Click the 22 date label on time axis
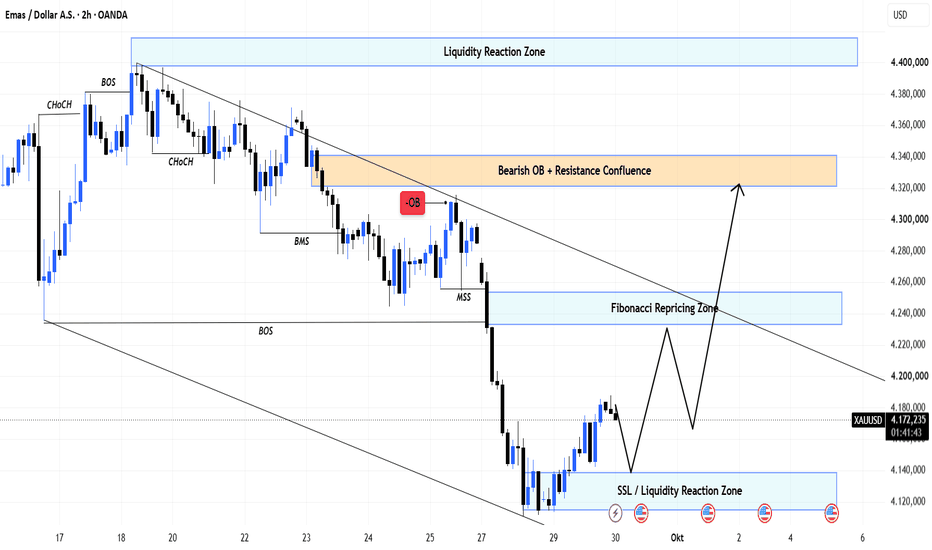The height and width of the screenshot is (550, 932). (244, 538)
